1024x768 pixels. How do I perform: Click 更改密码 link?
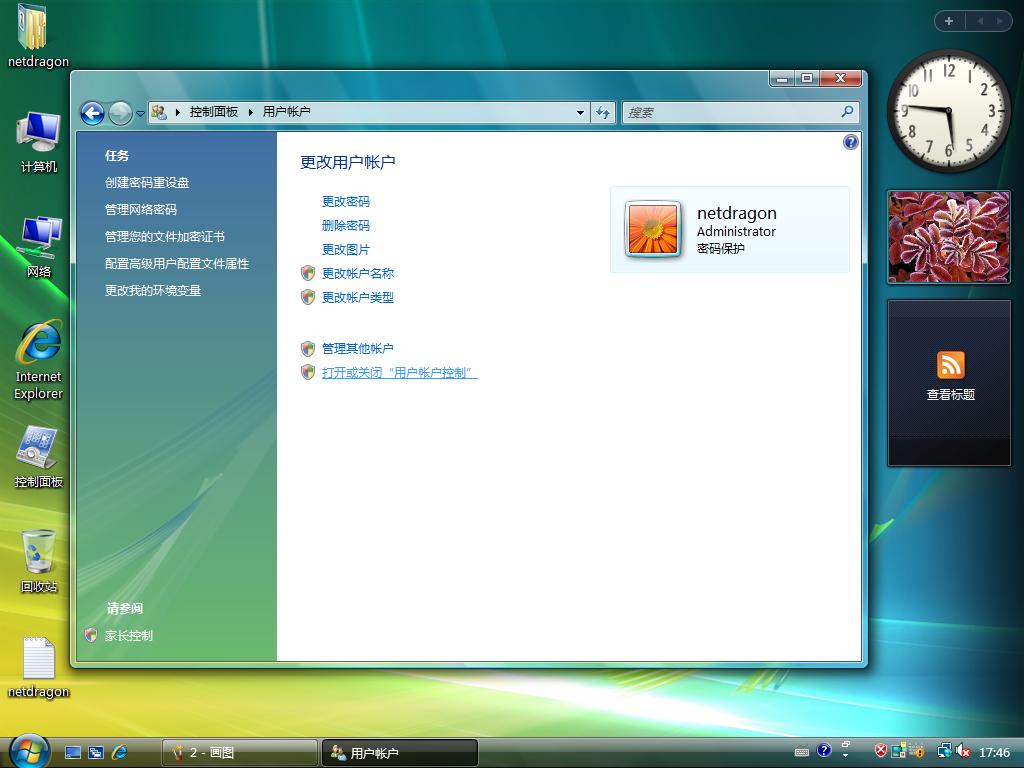(x=345, y=201)
